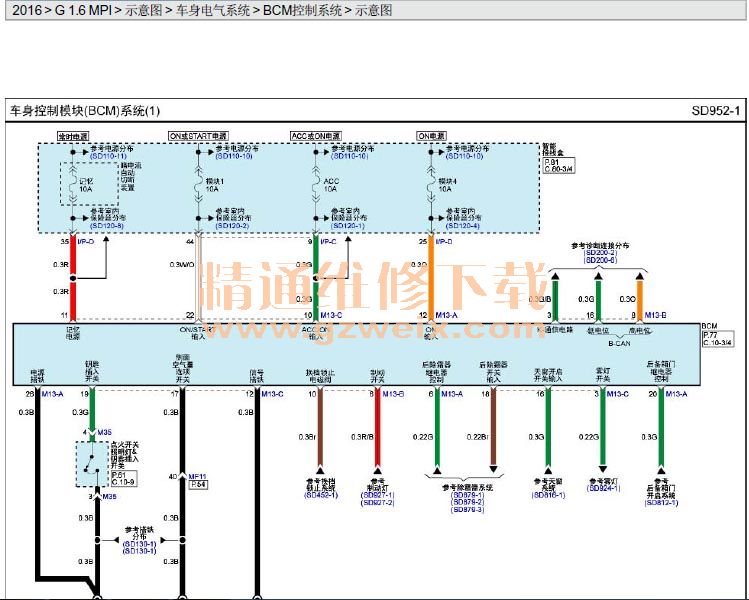Click the 参考诊断连接分布 heading
The image size is (749, 600).
tap(600, 246)
